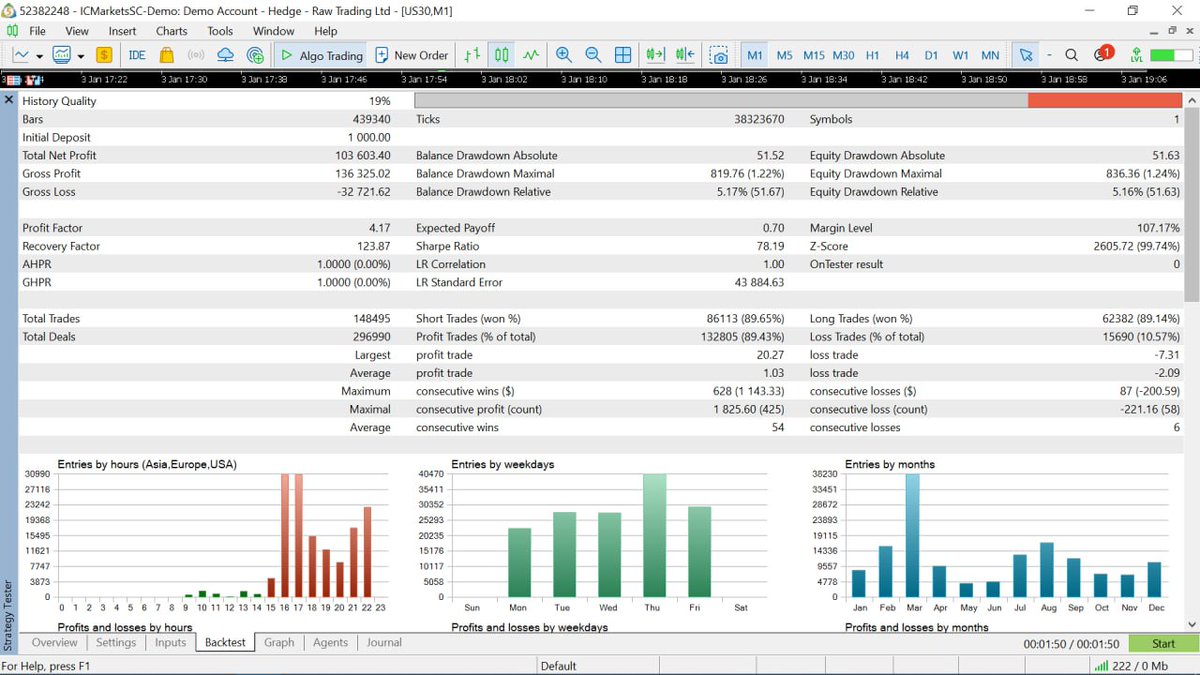Viewport: 1200px width, 675px height.
Task: Click the History Quality progress bar
Action: (798, 100)
